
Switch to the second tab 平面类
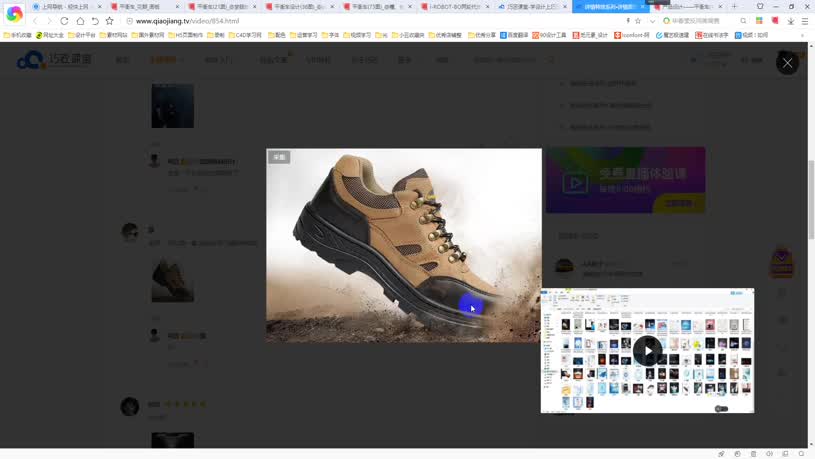pyautogui.click(x=144, y=7)
